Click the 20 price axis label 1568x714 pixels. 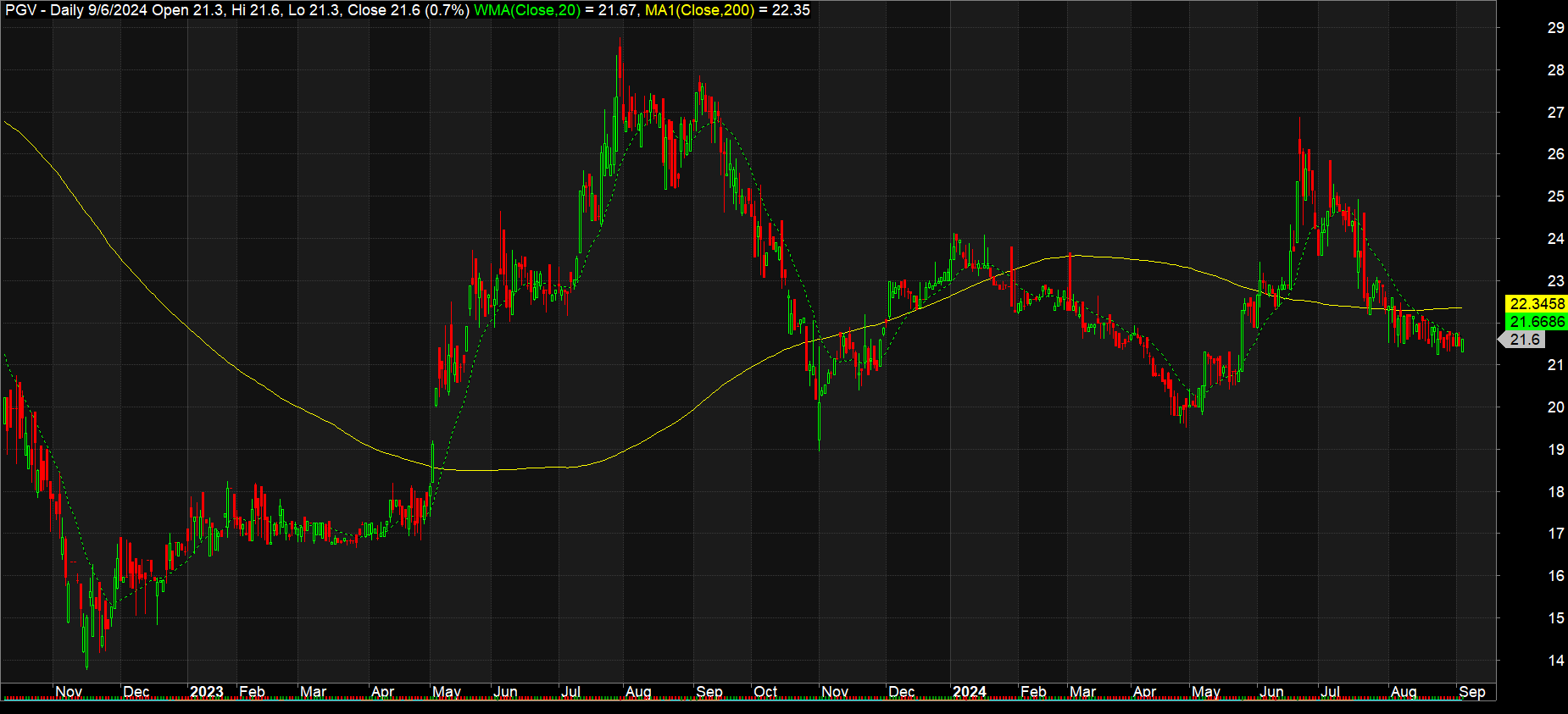(x=1556, y=407)
